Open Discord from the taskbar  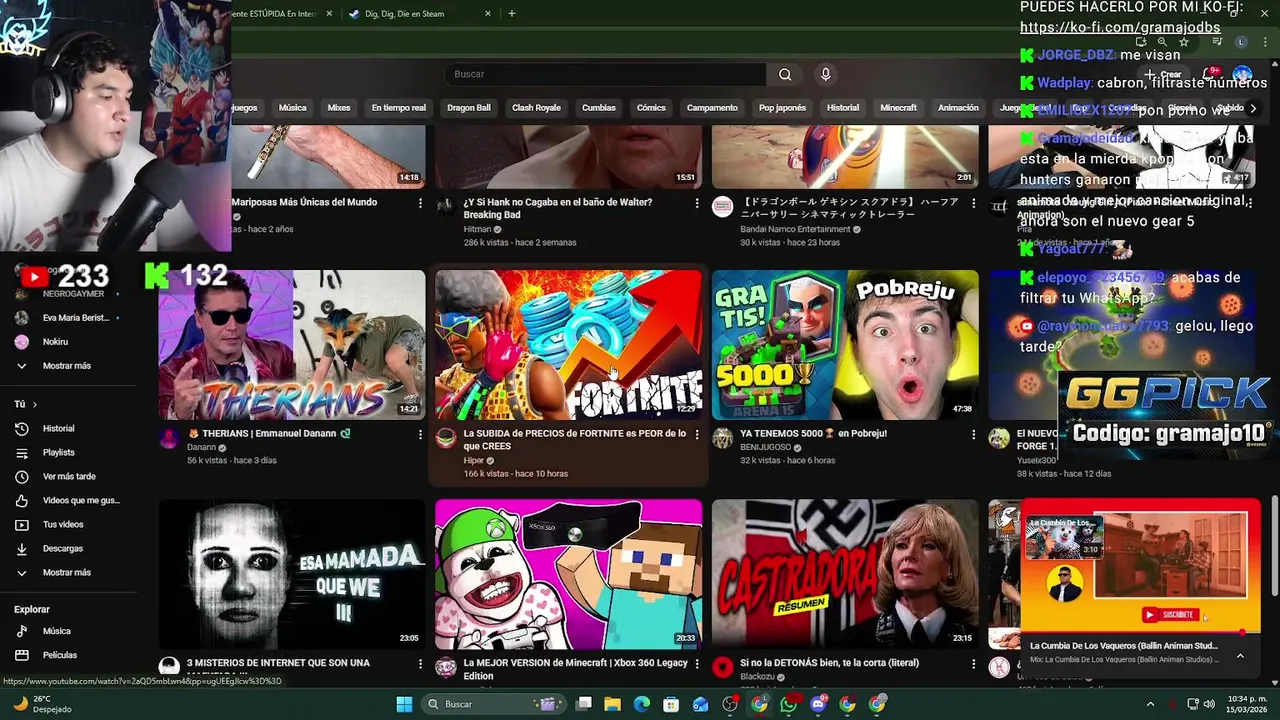click(818, 704)
